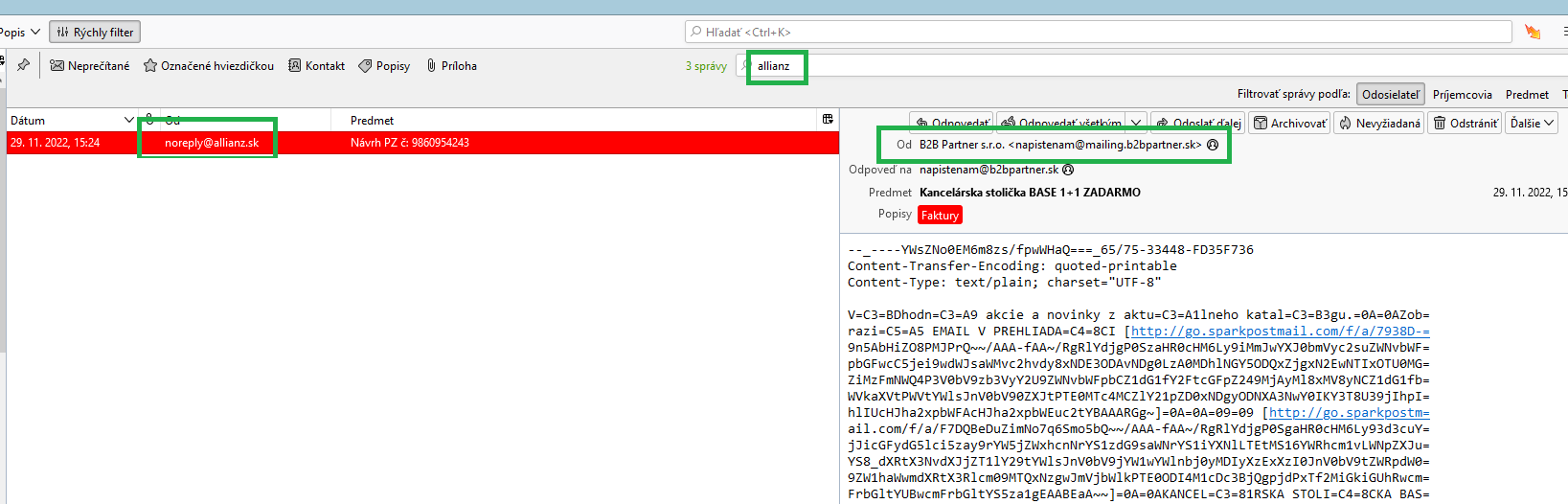Archive the message with Archivovať
Image resolution: width=1568 pixels, height=504 pixels.
point(1290,123)
